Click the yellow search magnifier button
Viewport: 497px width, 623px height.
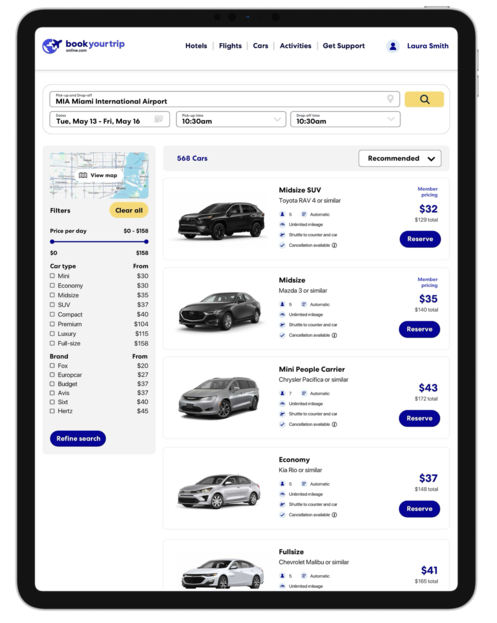424,99
